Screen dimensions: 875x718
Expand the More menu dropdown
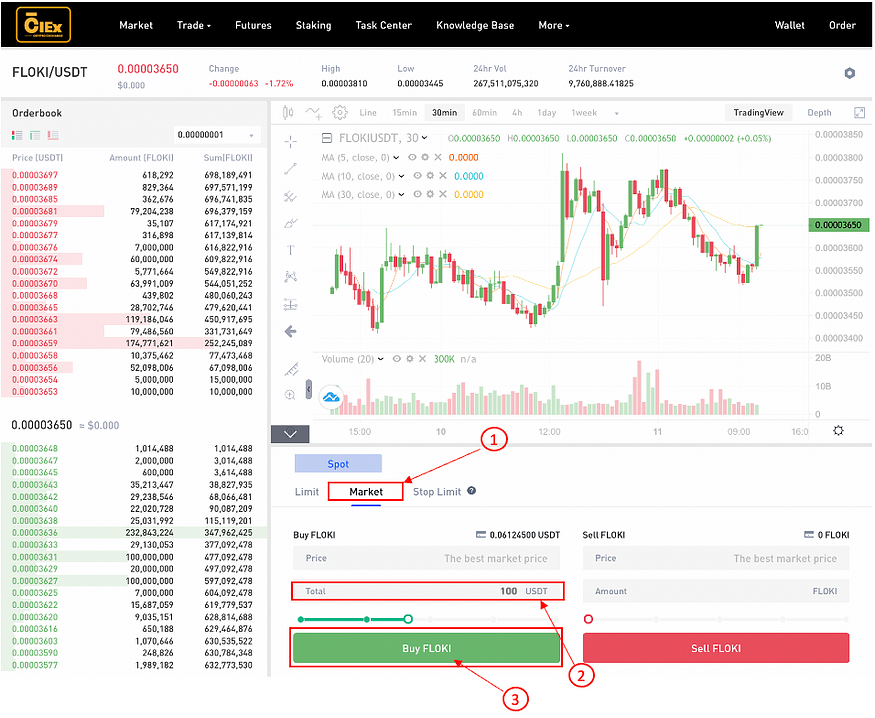(554, 25)
